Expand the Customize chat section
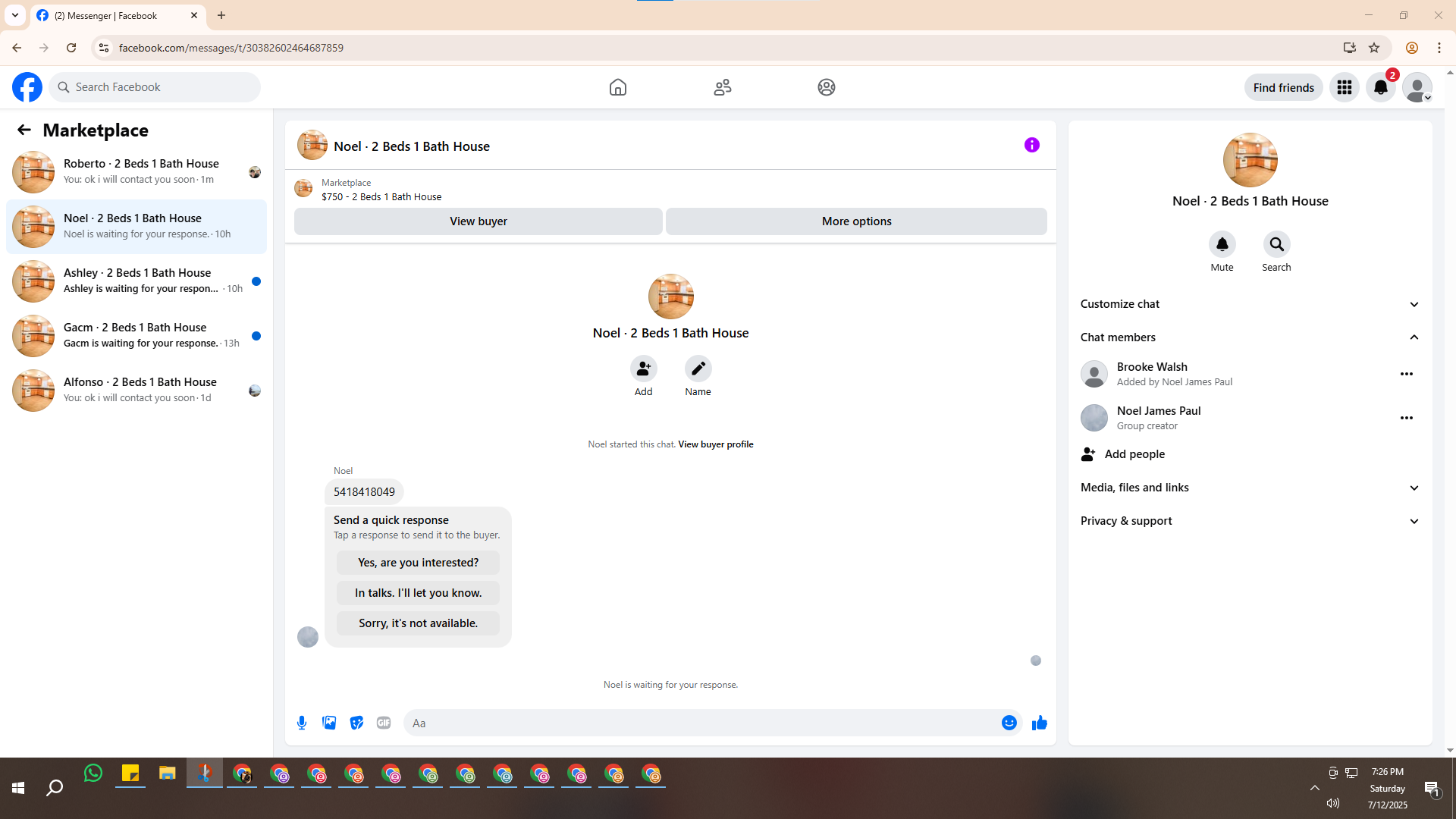1456x819 pixels. coord(1250,304)
